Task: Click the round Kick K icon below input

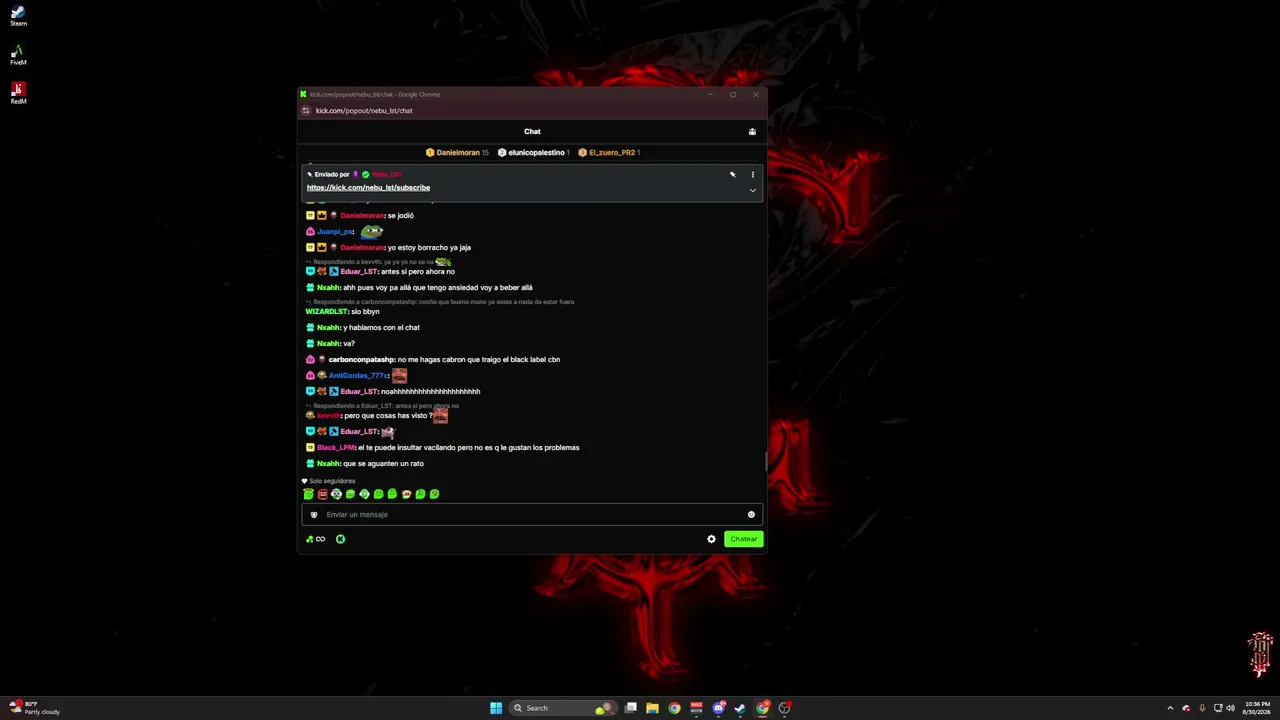Action: (x=340, y=539)
